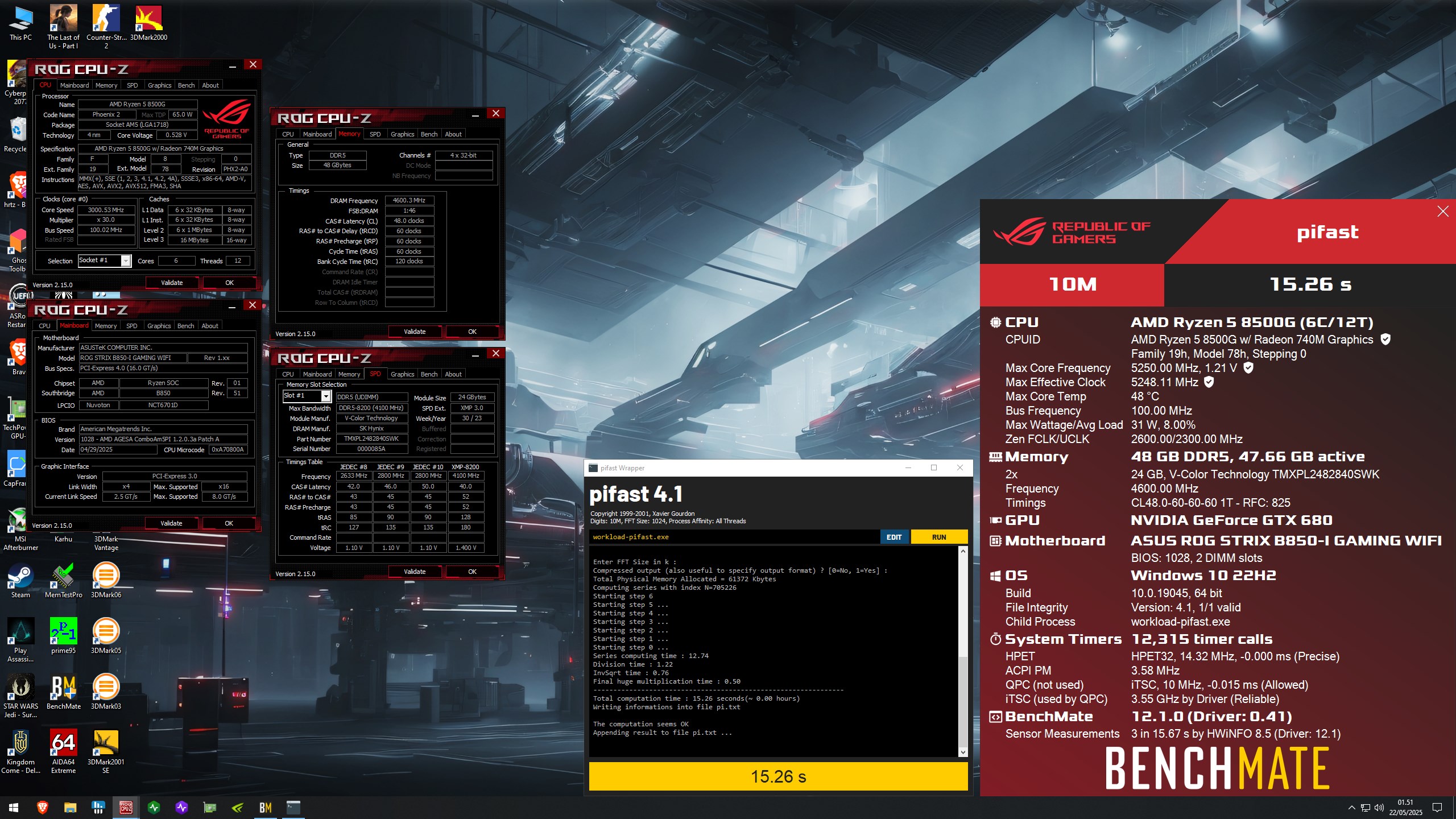1456x819 pixels.
Task: Open STAR WARS Jedi Survivor shortcut
Action: [x=20, y=696]
